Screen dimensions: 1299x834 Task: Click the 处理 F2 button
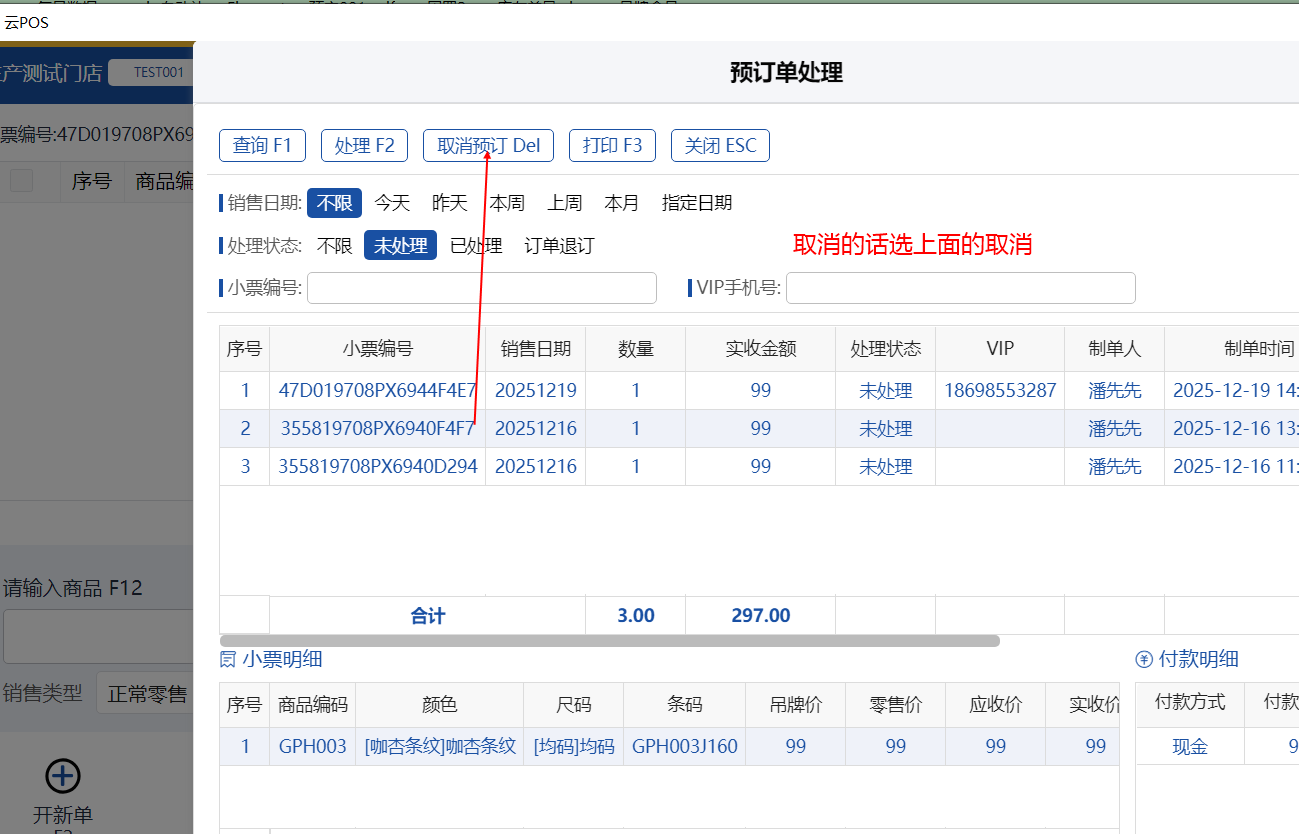click(x=364, y=145)
